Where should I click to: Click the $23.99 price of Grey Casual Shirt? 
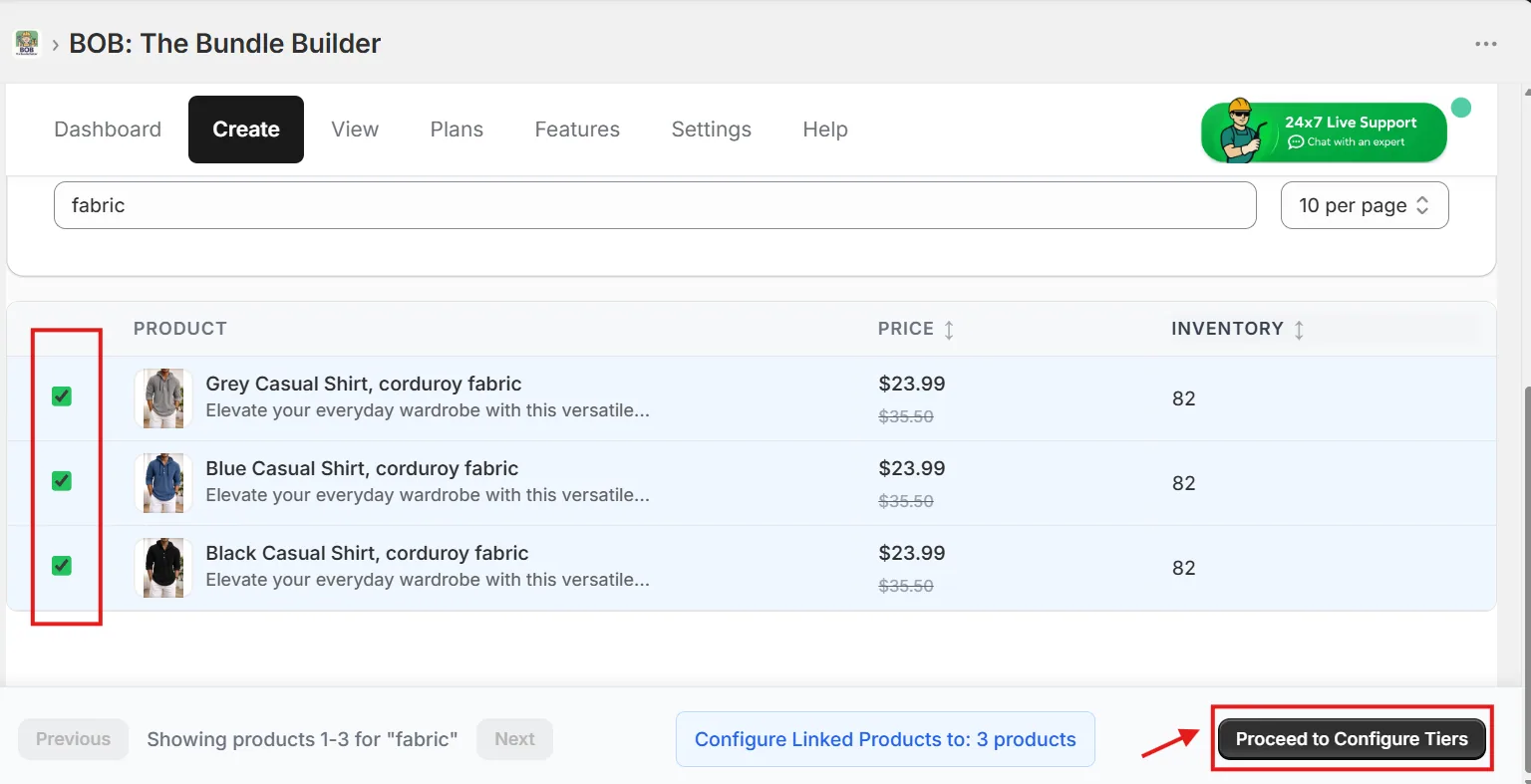pyautogui.click(x=912, y=384)
